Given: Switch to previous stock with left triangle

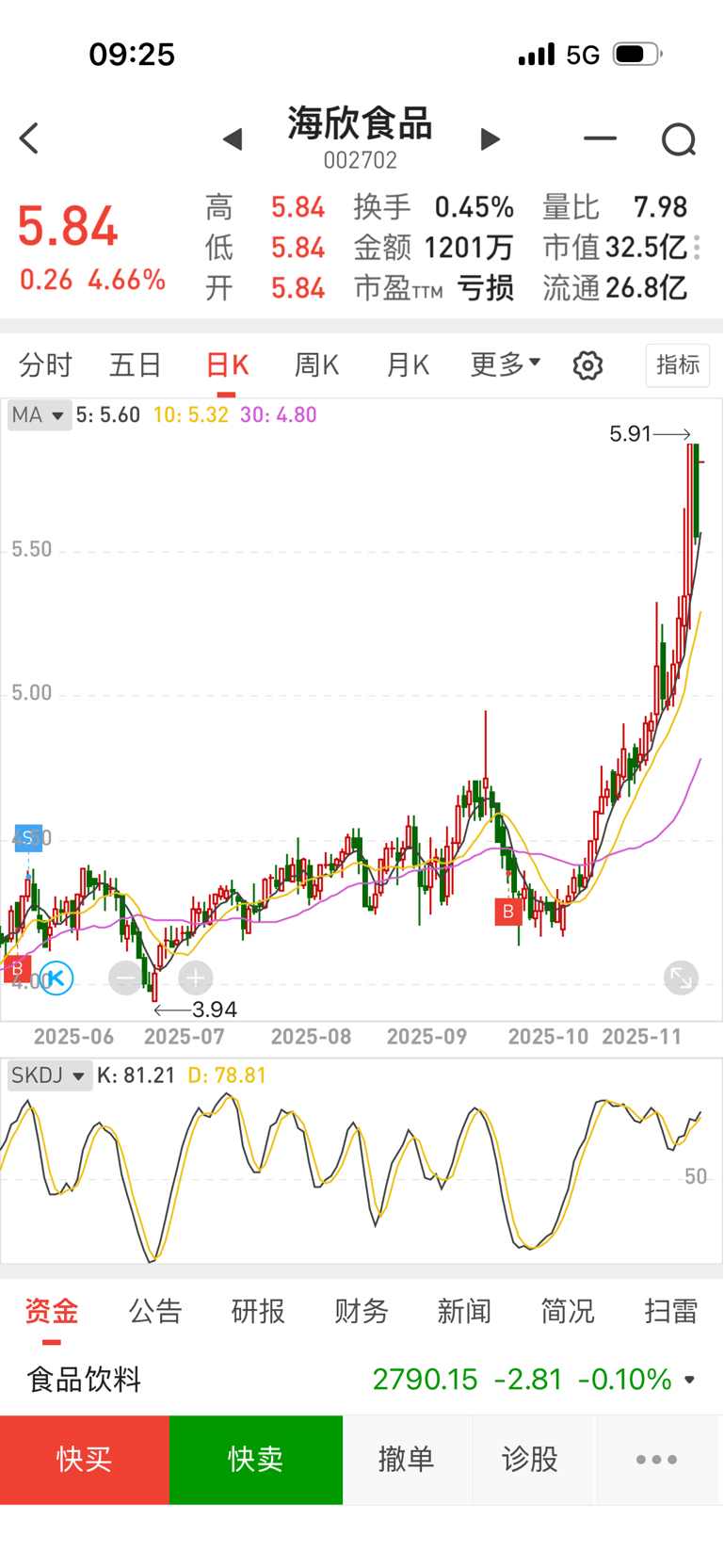Looking at the screenshot, I should coord(233,139).
